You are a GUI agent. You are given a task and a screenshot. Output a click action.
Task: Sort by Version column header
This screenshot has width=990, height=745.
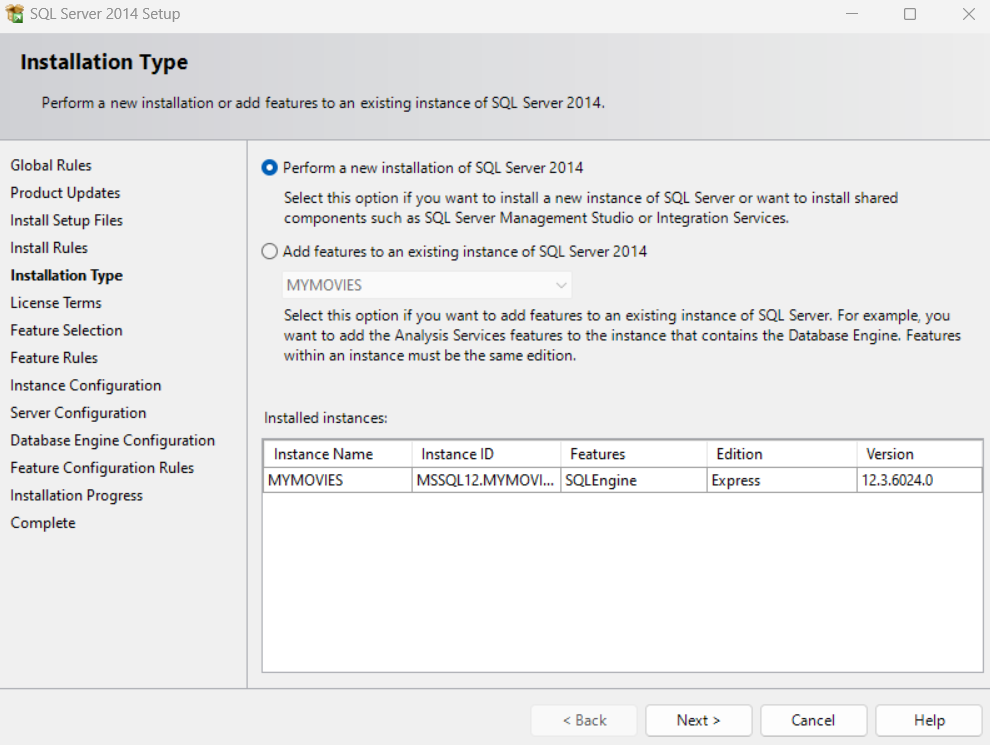coord(919,454)
